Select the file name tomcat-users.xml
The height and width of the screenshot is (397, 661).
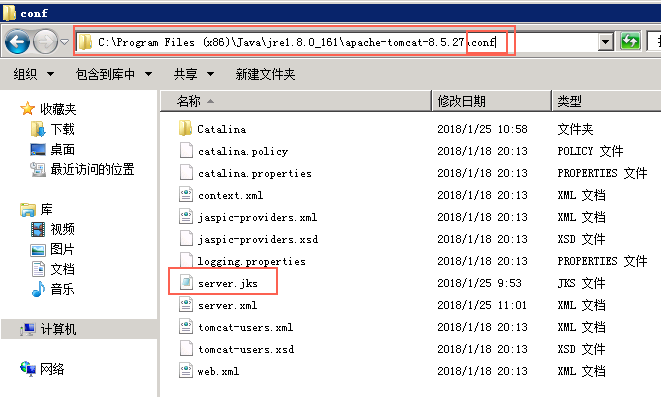click(x=246, y=327)
